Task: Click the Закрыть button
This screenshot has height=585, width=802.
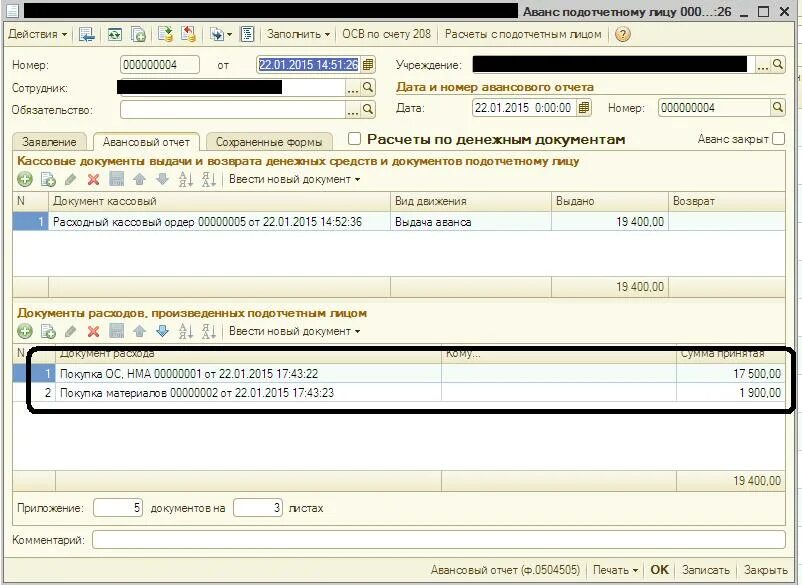Action: coord(766,570)
